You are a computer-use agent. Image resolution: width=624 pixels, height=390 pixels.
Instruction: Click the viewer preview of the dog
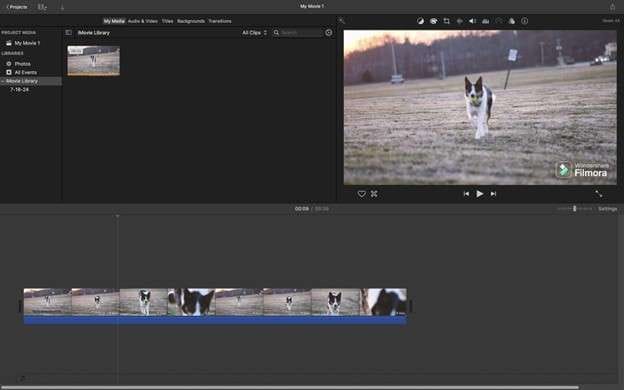point(480,107)
